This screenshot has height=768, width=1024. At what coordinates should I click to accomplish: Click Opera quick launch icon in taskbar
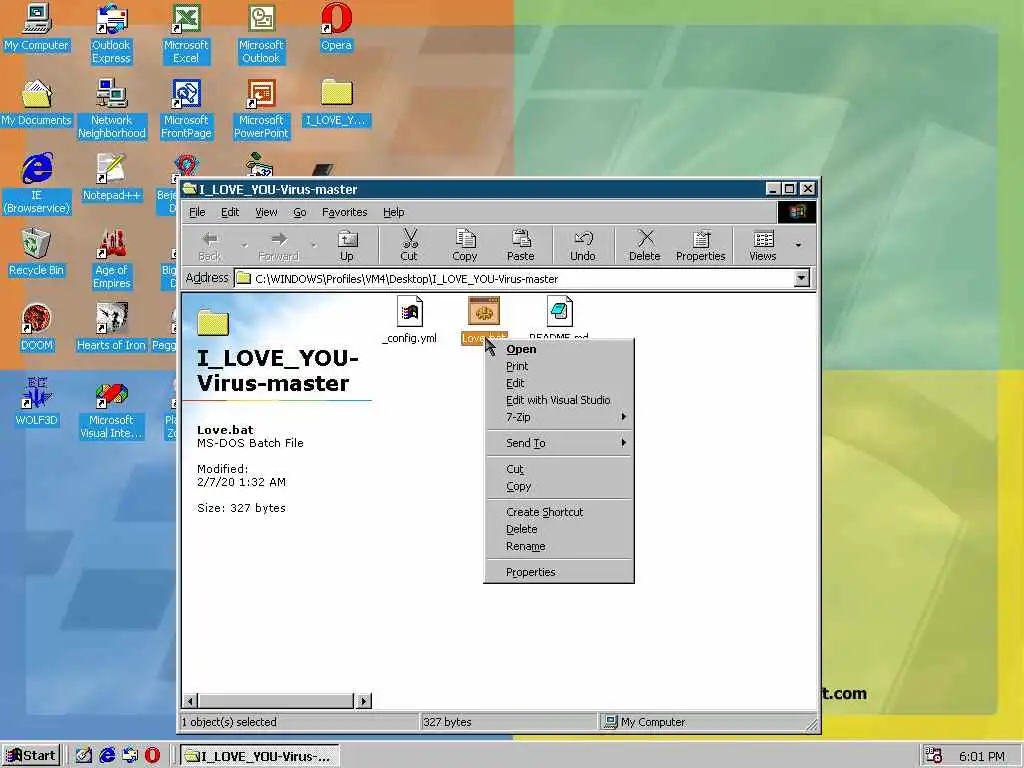click(x=152, y=756)
